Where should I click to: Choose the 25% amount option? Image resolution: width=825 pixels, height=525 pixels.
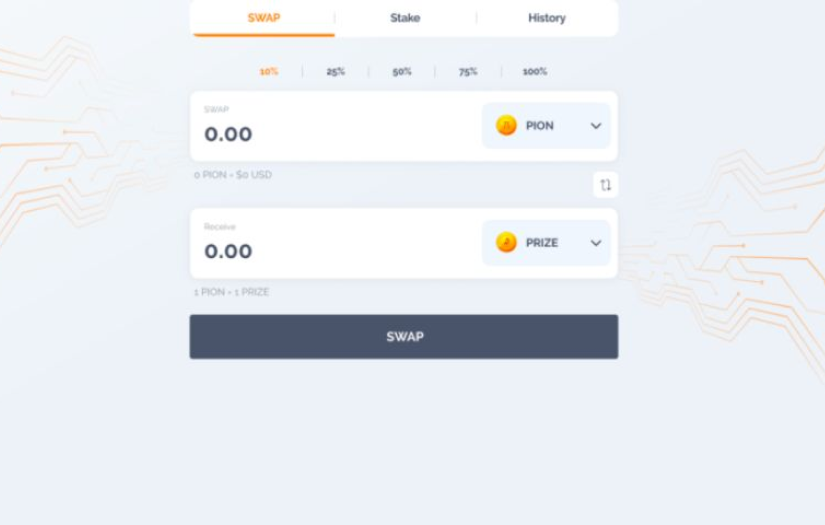[336, 72]
